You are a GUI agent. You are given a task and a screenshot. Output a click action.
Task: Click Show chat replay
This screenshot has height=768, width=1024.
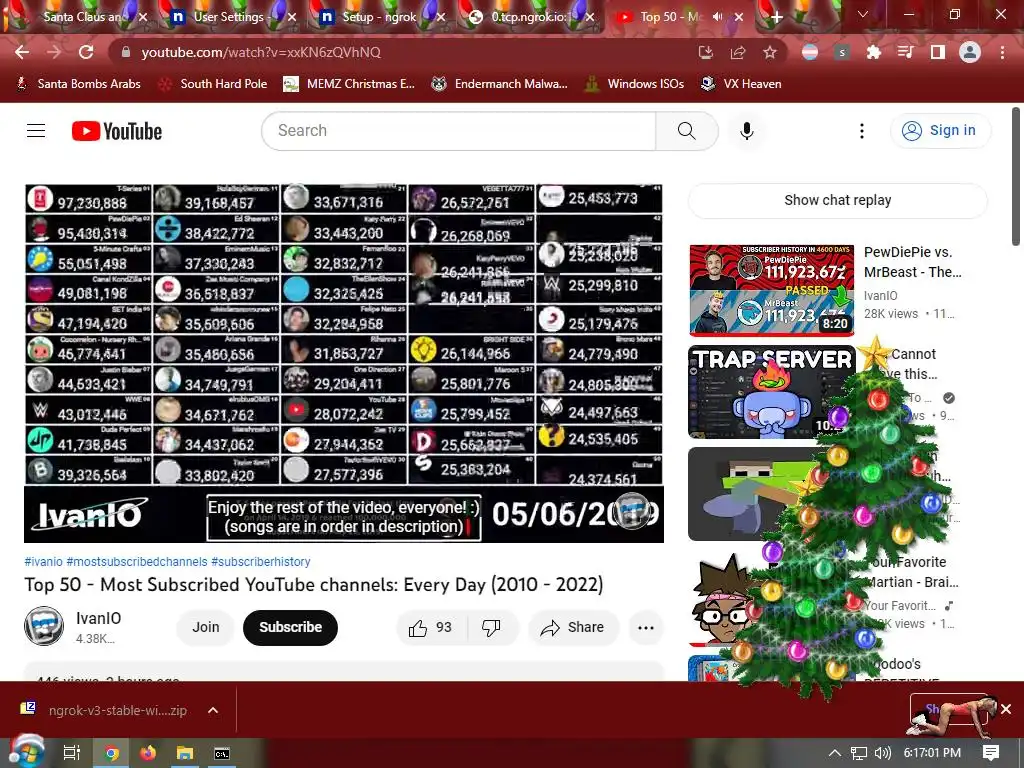(837, 200)
